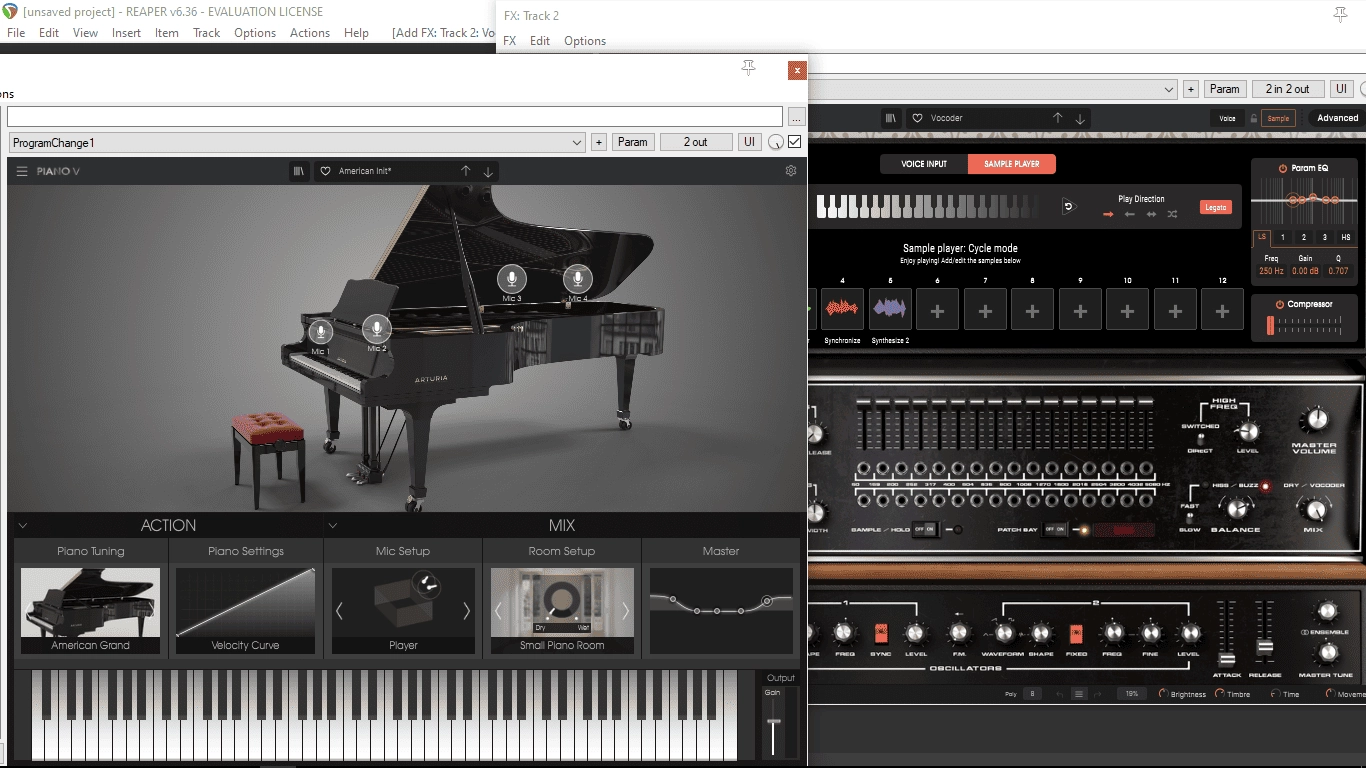Viewport: 1366px width, 768px height.
Task: Adjust the Piano V output Gain slider
Action: [x=773, y=724]
